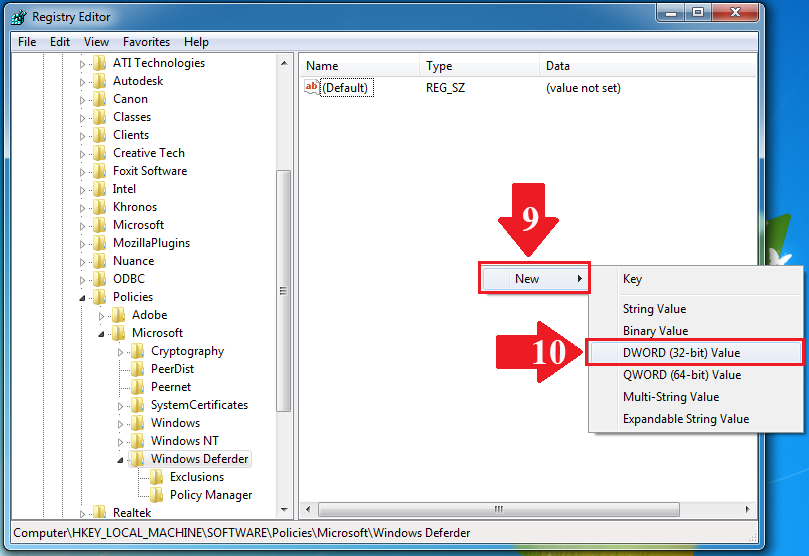Screen dimensions: 809x556
Task: Click the PeerDist folder icon
Action: coord(137,369)
